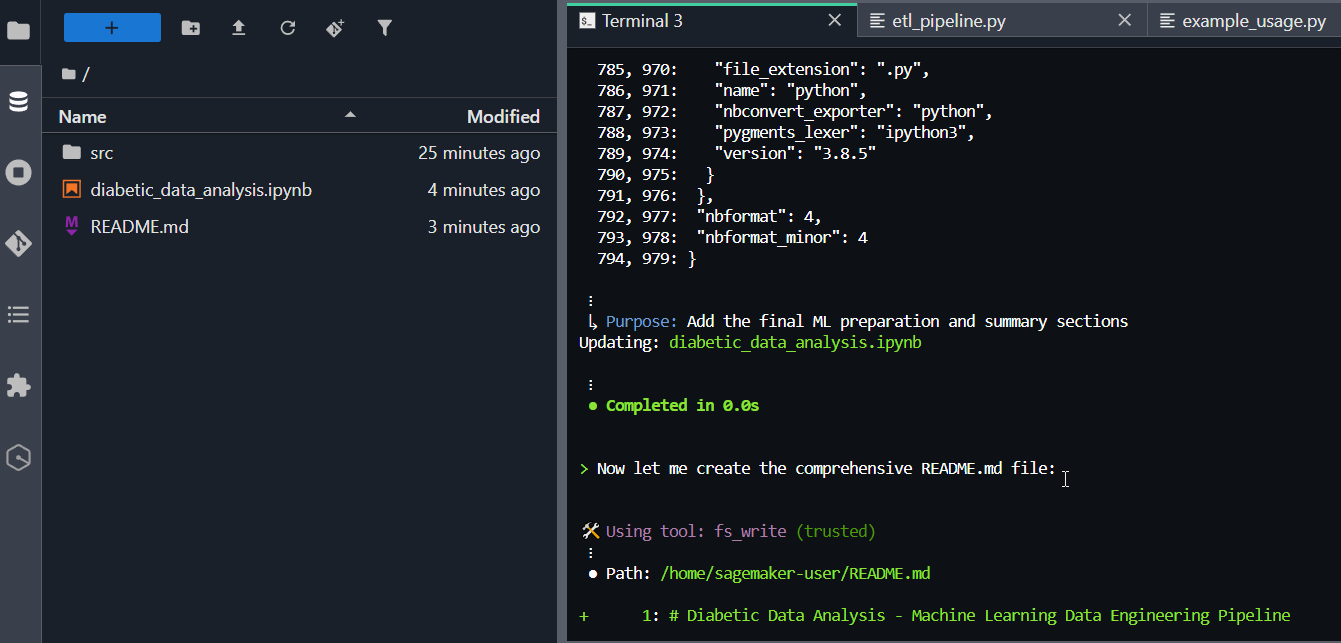This screenshot has width=1341, height=643.
Task: Open the extension manager
Action: 20,385
